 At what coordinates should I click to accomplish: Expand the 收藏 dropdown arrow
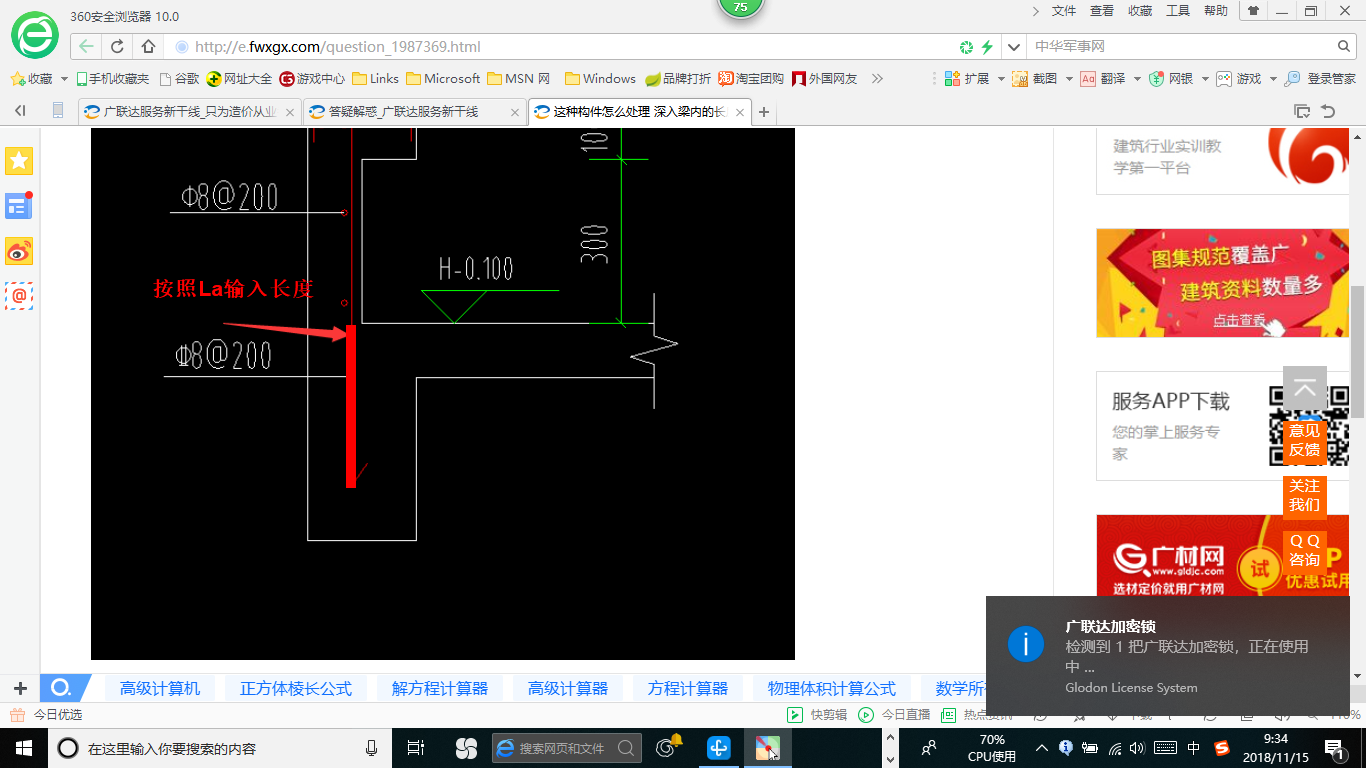click(x=65, y=78)
